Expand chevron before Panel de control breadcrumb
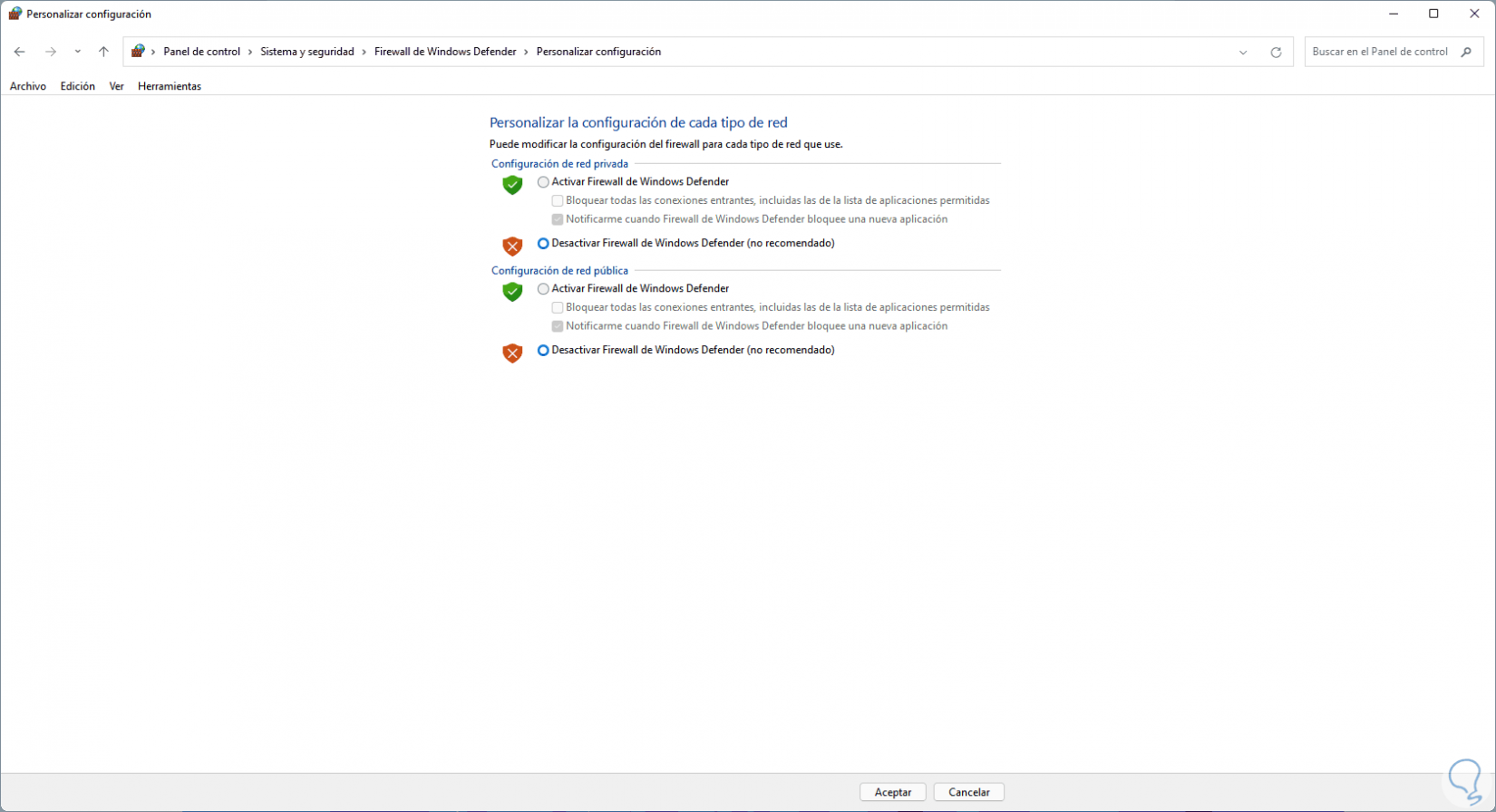 click(153, 52)
